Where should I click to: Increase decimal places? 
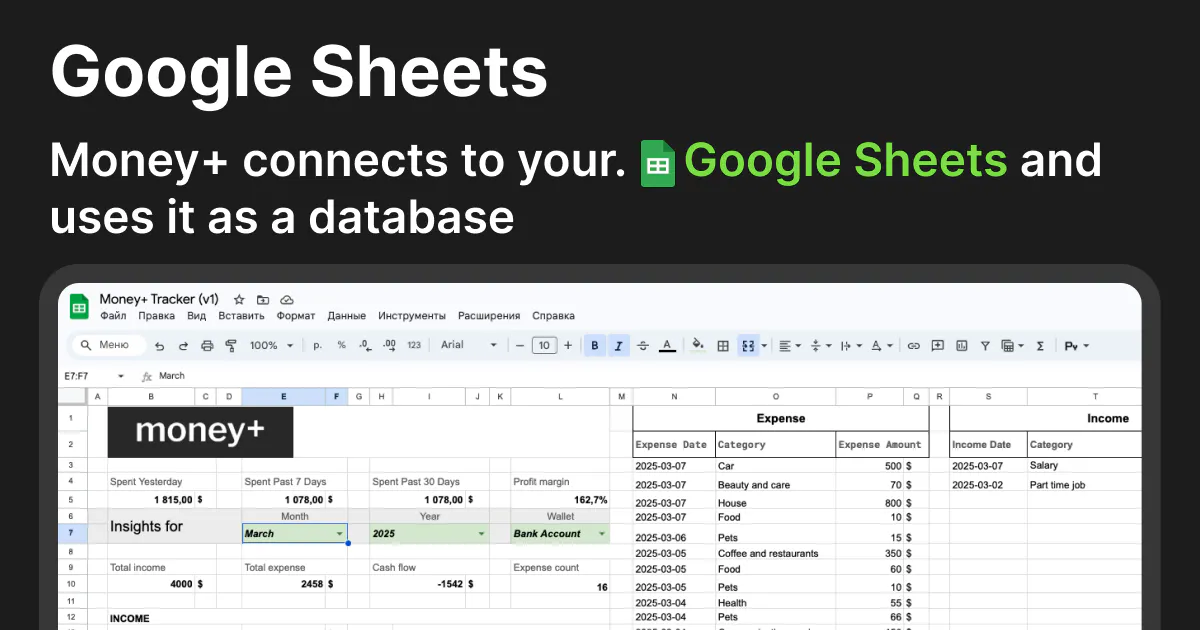389,345
